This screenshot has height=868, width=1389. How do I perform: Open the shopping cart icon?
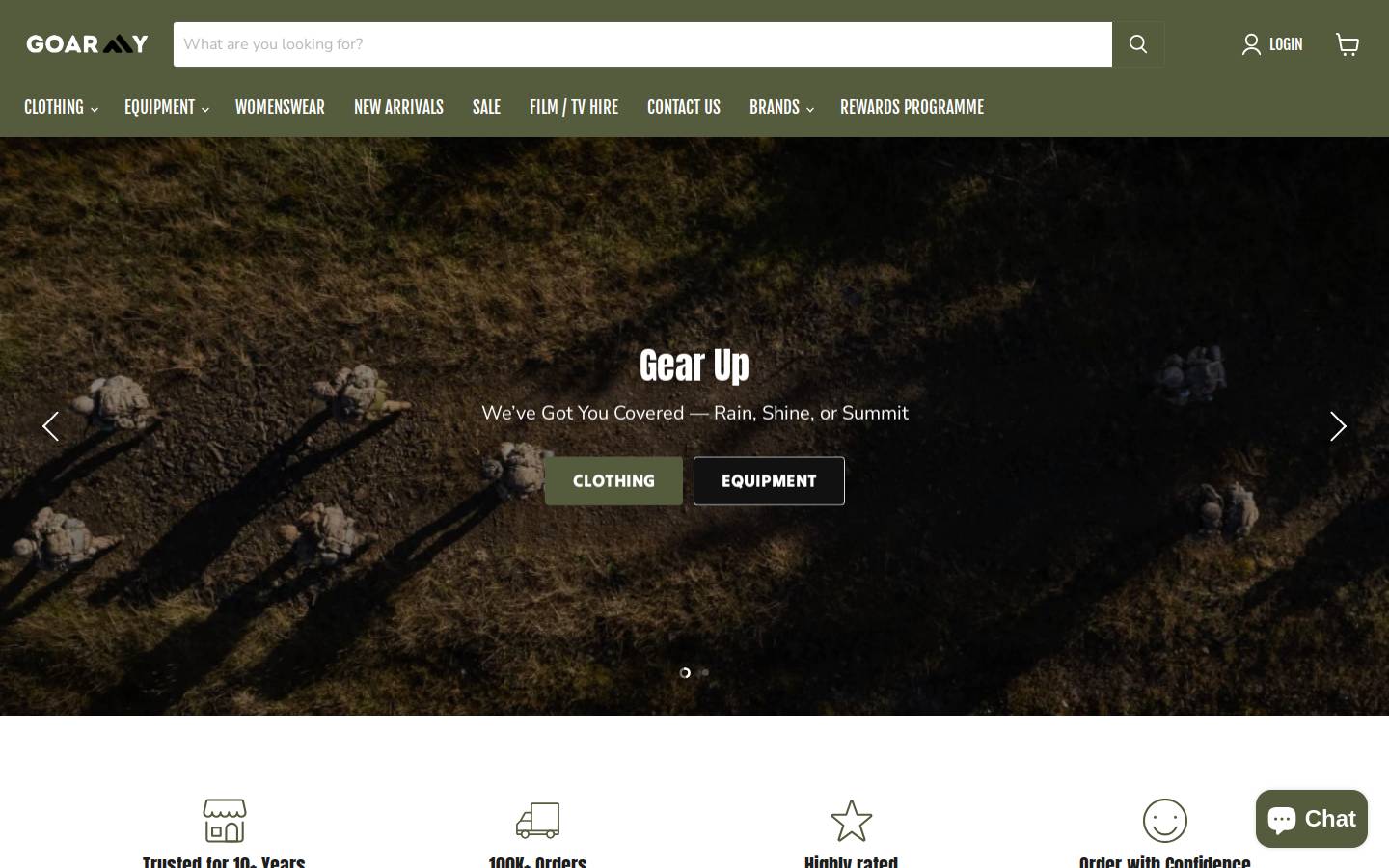point(1348,44)
